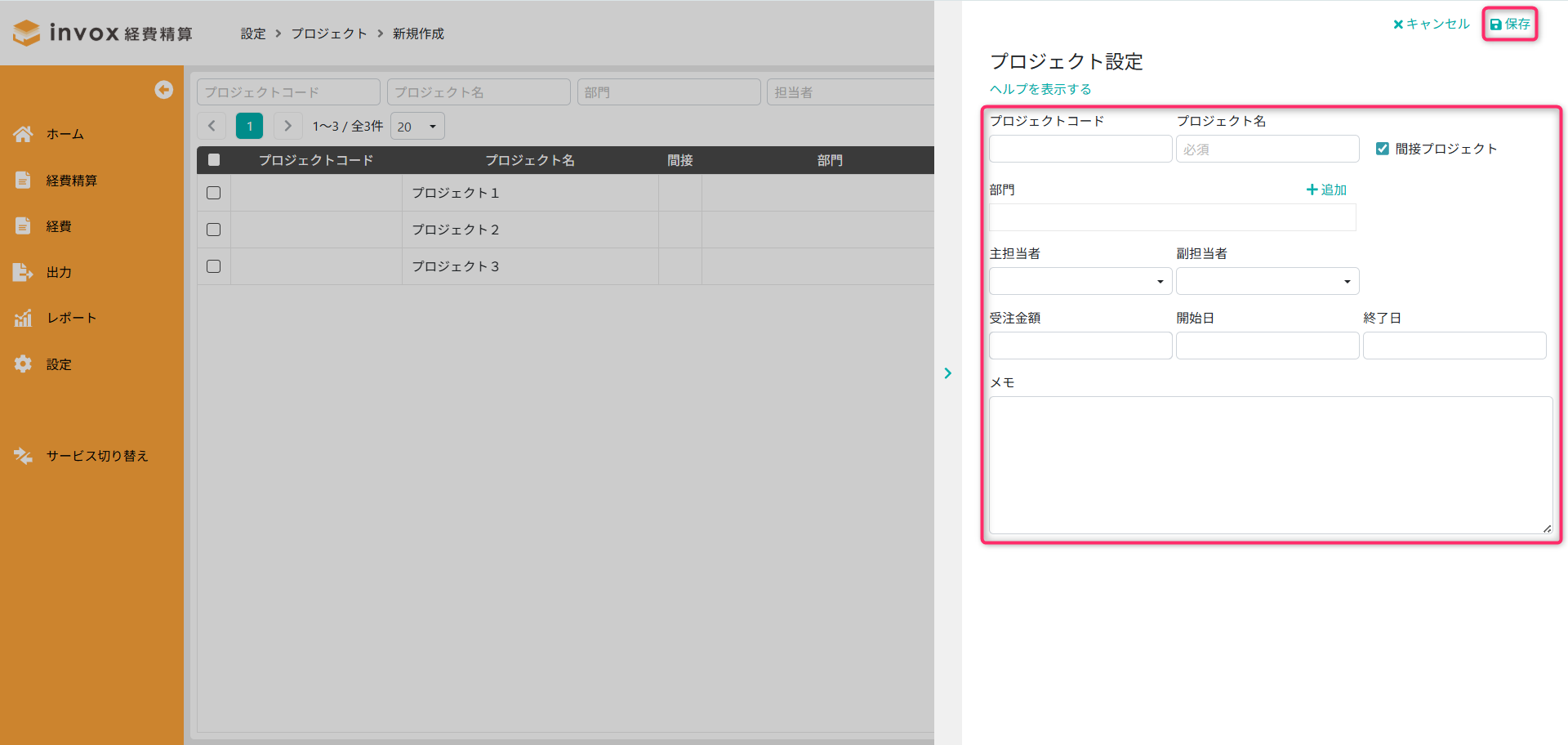Click the home icon in sidebar
This screenshot has height=745, width=1568.
pos(23,134)
